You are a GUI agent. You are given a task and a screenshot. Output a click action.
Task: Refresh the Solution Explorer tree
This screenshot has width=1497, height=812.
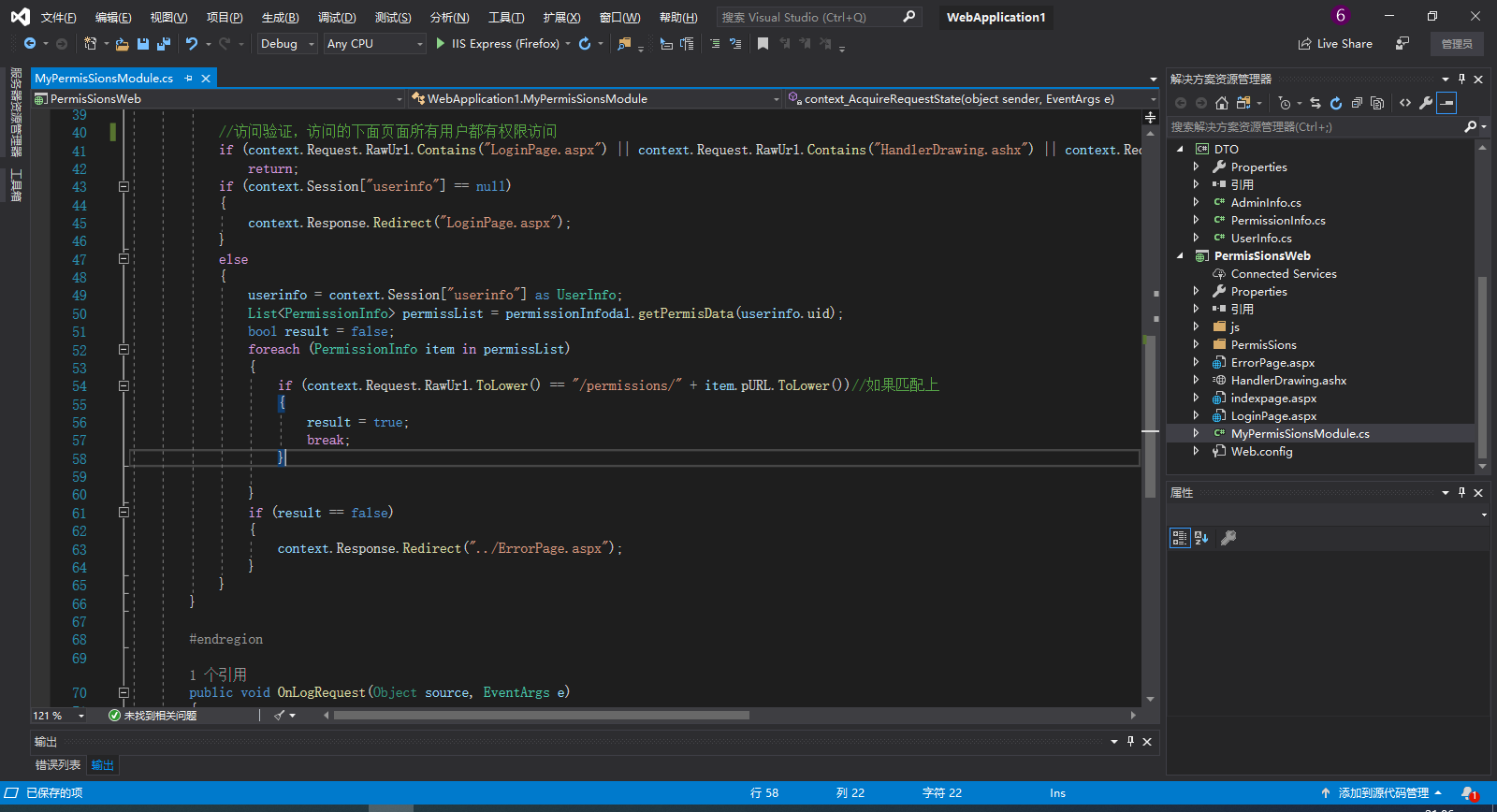point(1336,103)
